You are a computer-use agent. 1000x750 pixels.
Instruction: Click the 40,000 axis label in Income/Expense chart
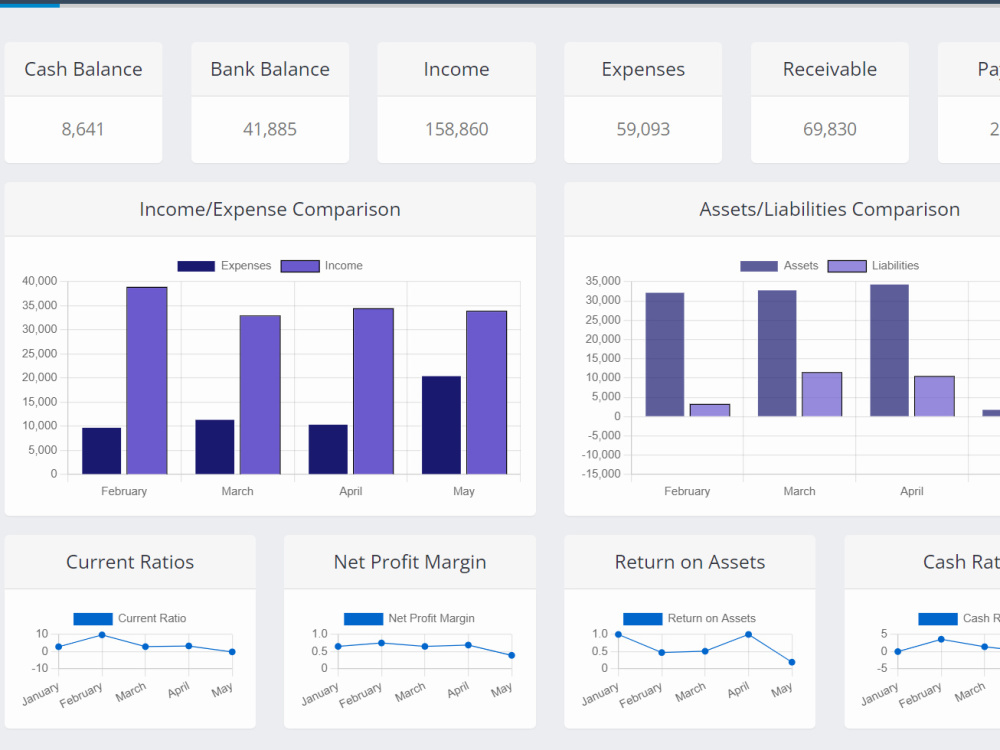40,281
